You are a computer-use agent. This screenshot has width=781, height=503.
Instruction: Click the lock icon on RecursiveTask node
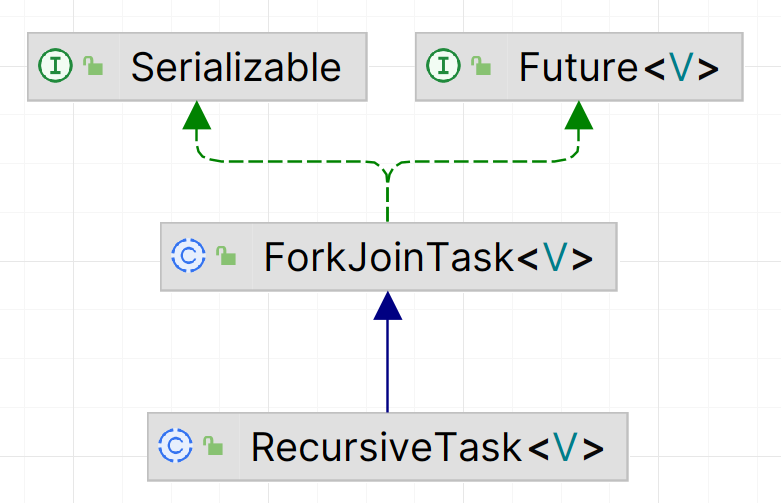click(x=213, y=447)
